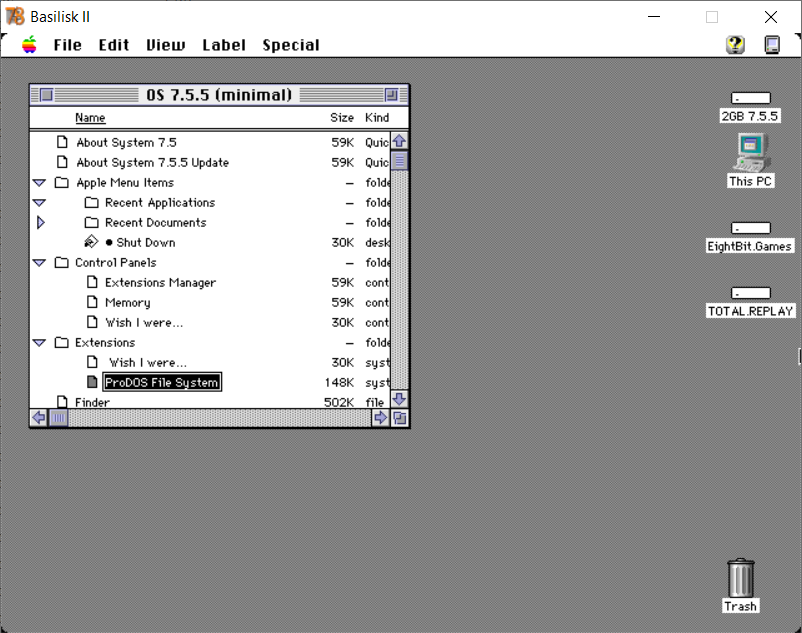Select About System 7.5.5 Update file name
The image size is (802, 633).
(152, 163)
